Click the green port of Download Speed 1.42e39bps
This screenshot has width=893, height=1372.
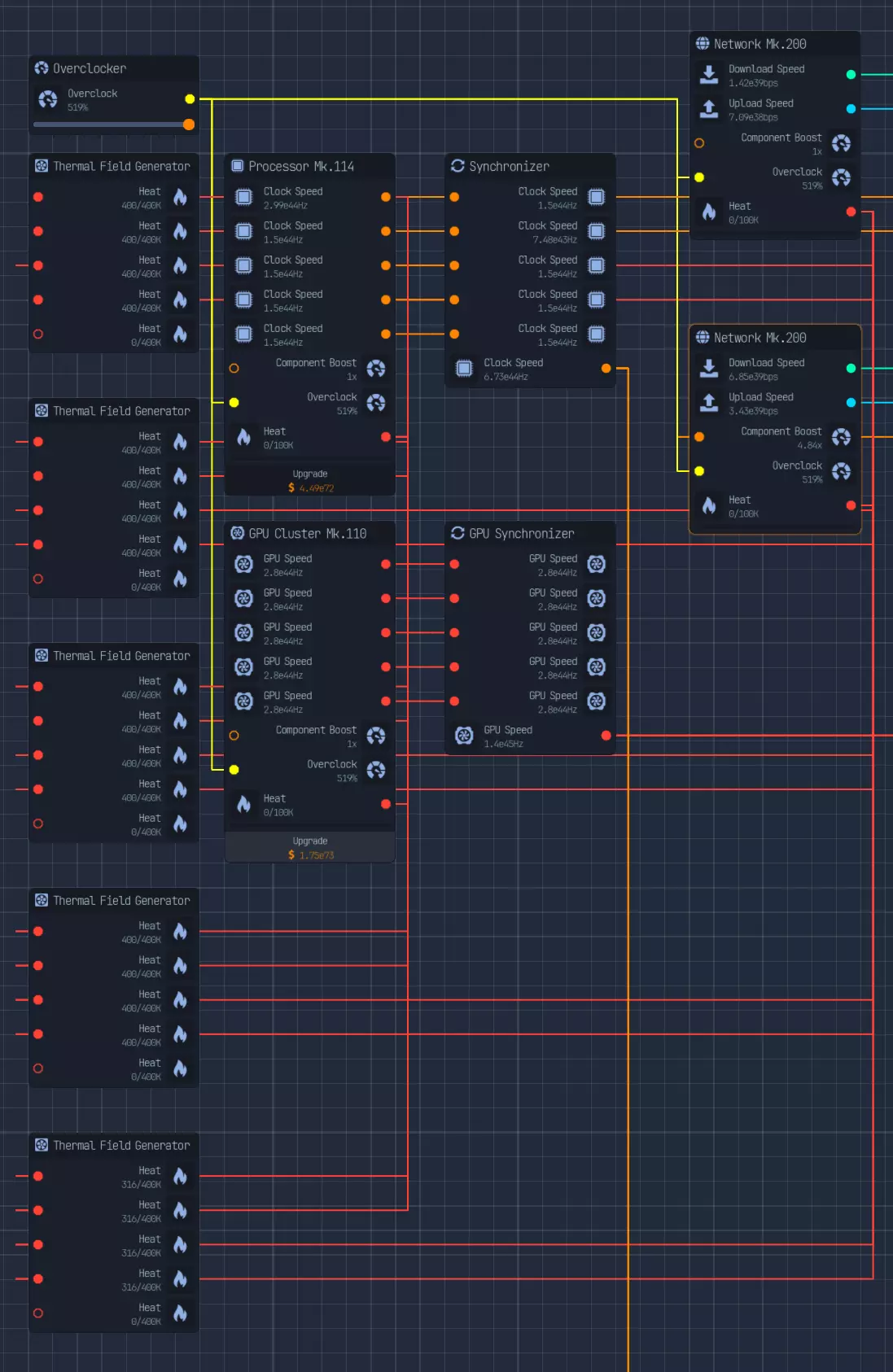click(851, 75)
